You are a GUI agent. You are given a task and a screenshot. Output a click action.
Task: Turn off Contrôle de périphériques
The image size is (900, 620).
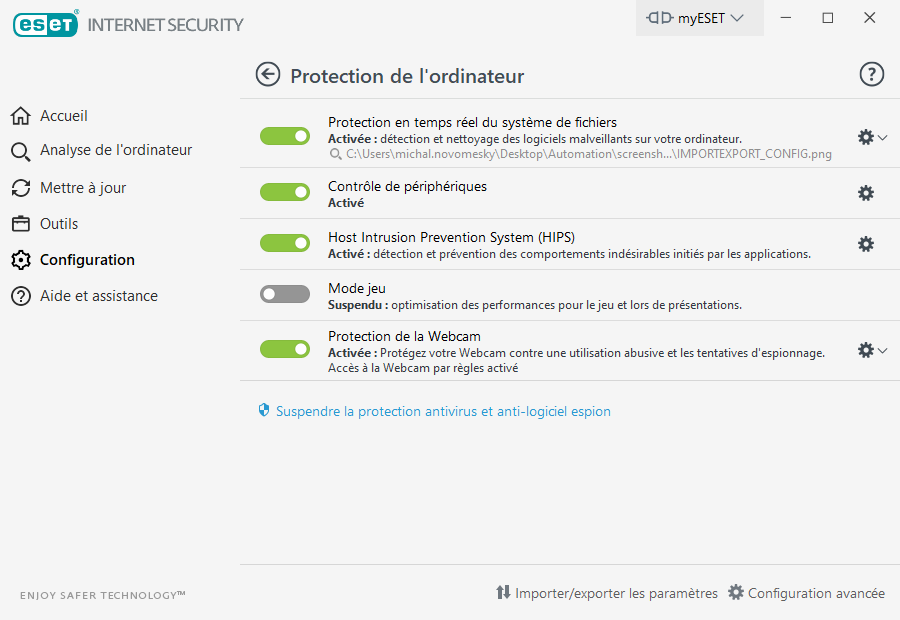tap(284, 189)
